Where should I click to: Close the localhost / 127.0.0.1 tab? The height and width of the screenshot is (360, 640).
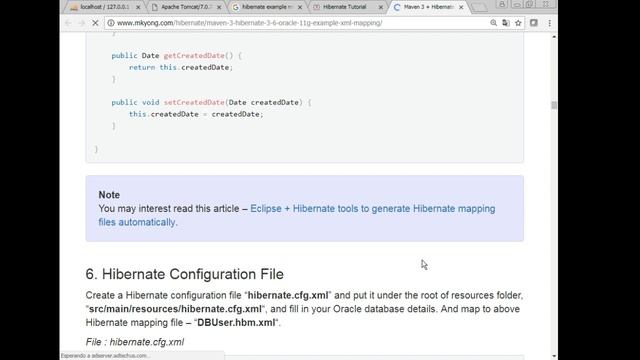click(x=138, y=7)
